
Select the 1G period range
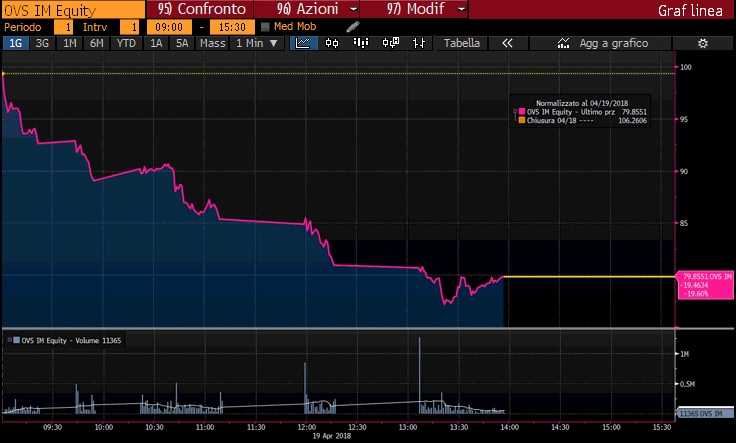click(x=15, y=43)
